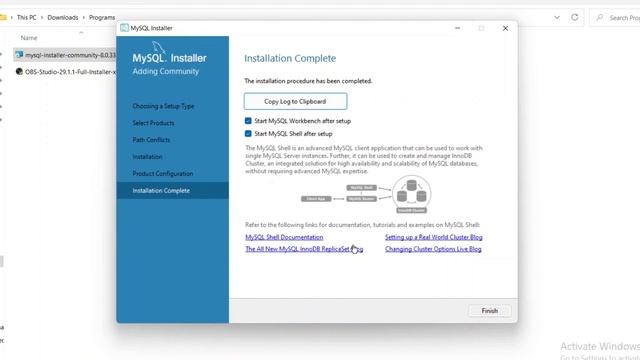640x360 pixels.
Task: Open Setting up a Real World Cluster Blog link
Action: 433,237
